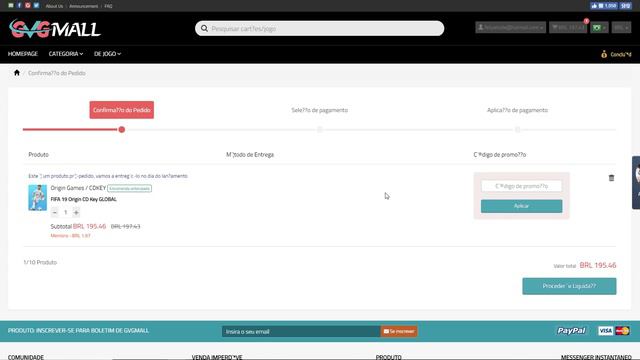Open the BRL currency dropdown
Viewport: 640px width, 360px height.
pyautogui.click(x=621, y=27)
